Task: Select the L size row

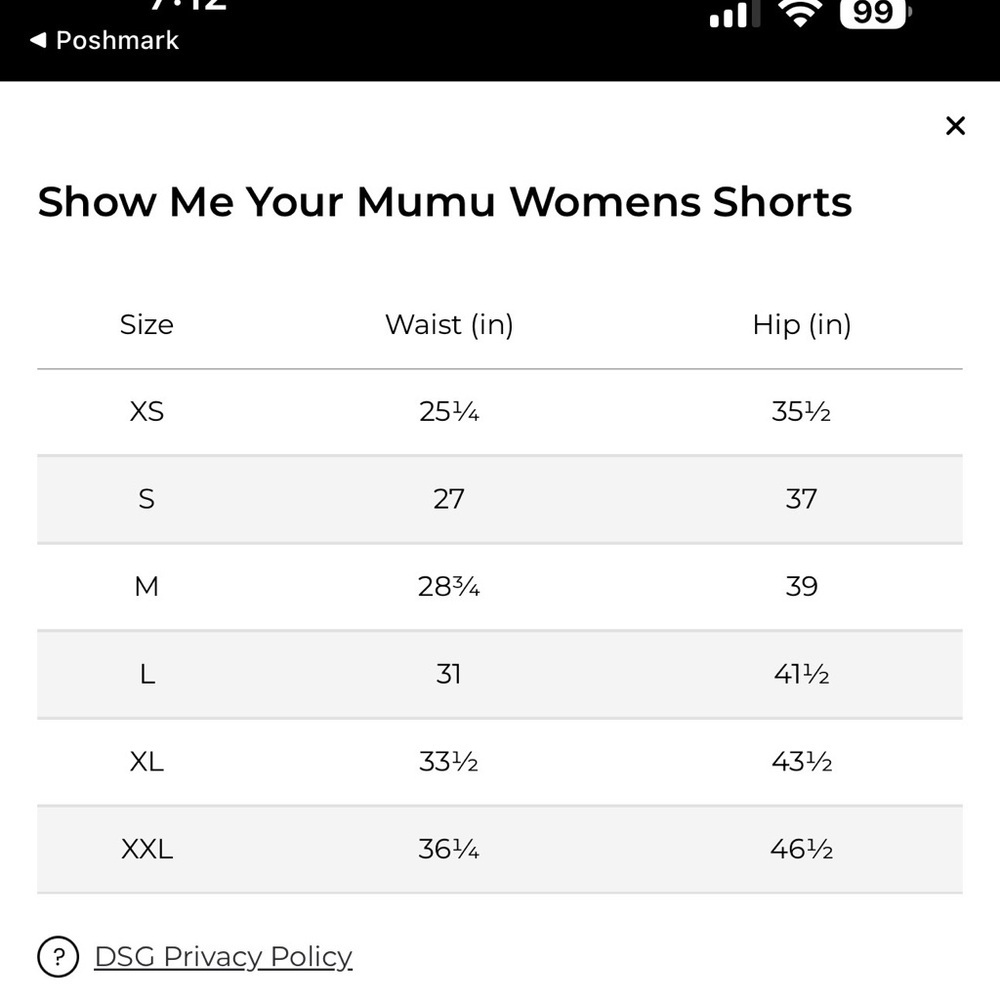Action: (147, 674)
